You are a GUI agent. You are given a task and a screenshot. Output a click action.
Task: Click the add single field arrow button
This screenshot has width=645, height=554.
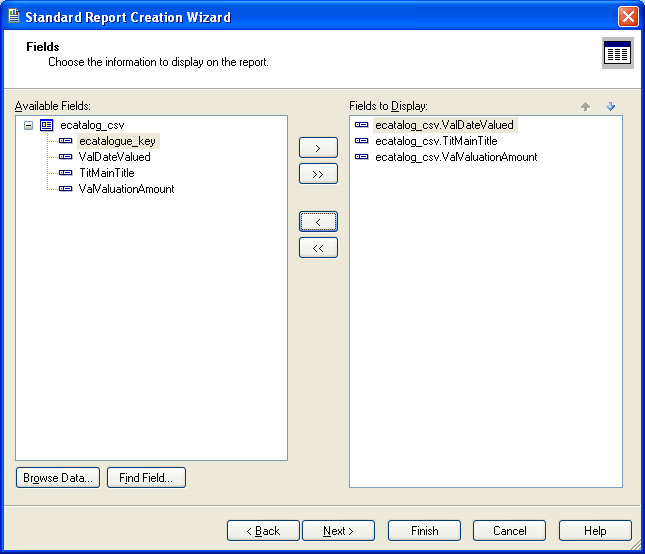tap(318, 148)
